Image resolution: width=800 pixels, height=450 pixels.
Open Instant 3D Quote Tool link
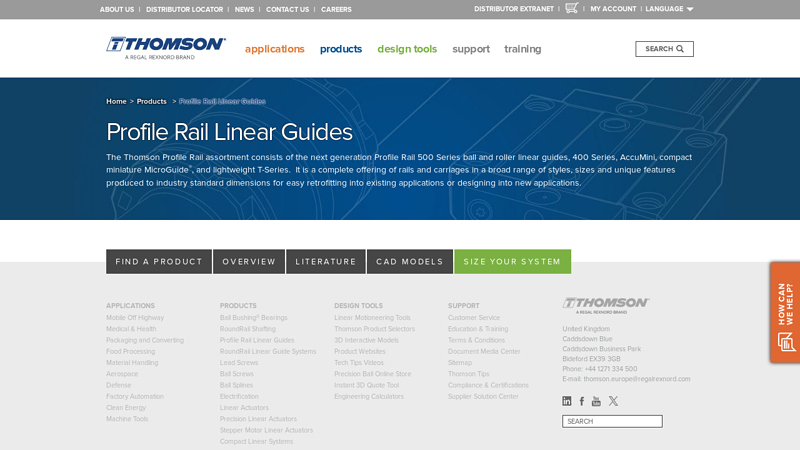(366, 385)
